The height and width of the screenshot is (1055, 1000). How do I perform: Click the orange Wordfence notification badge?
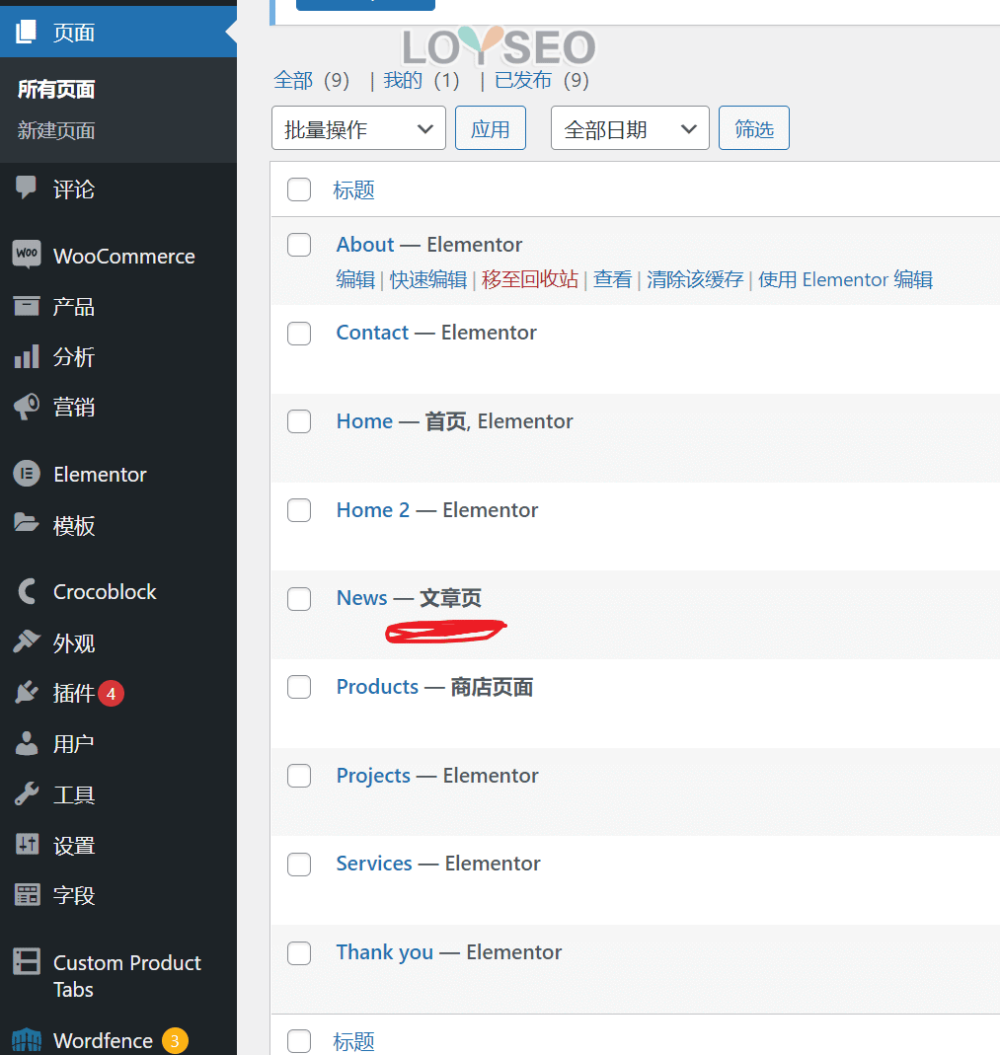175,1041
